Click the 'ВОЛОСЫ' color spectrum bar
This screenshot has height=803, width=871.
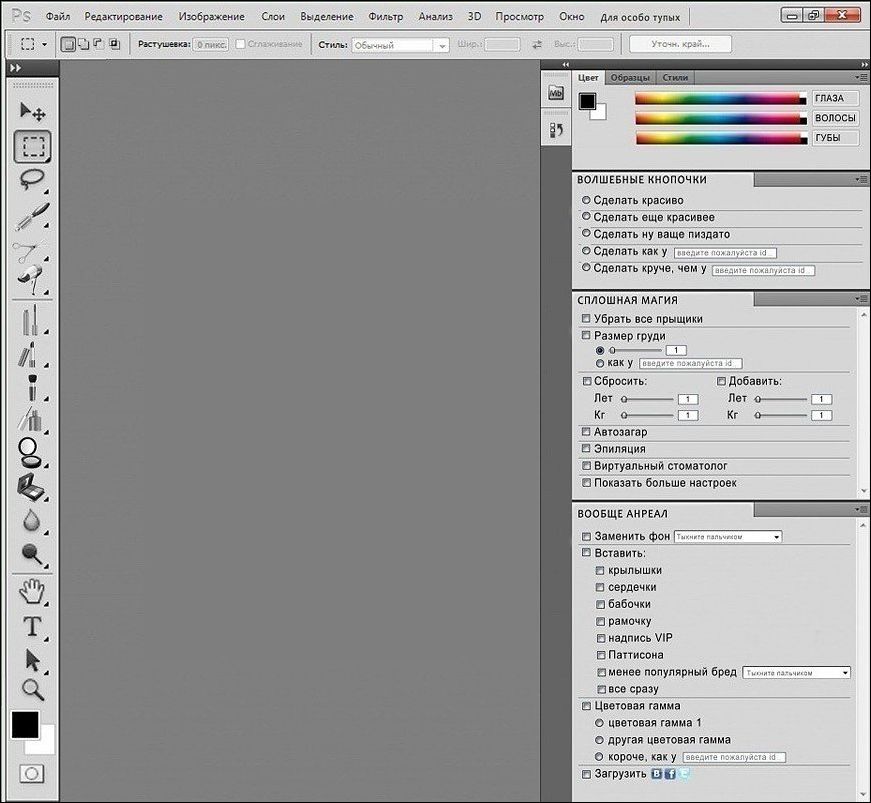(x=719, y=118)
